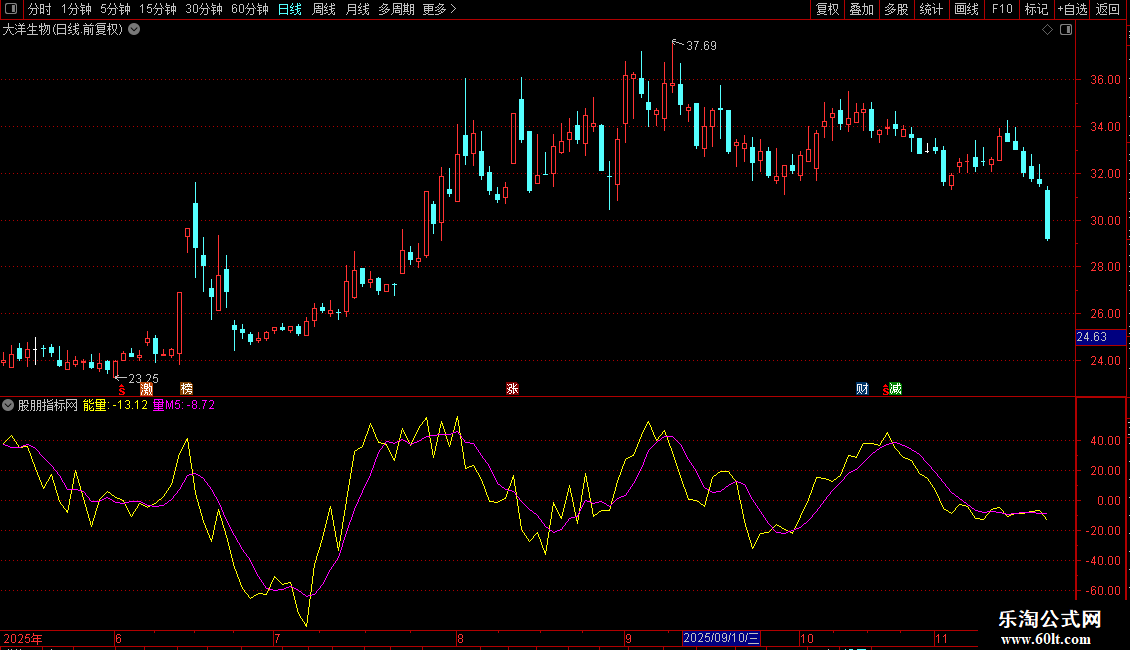Screen dimensions: 1130x650
Task: Click the 30.00 price axis label
Action: click(x=1105, y=221)
